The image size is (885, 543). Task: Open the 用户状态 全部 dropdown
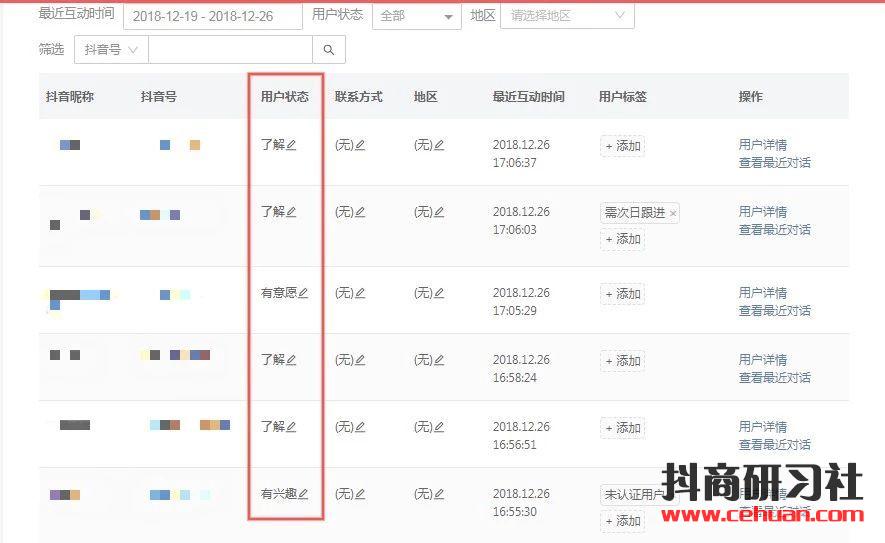[416, 16]
